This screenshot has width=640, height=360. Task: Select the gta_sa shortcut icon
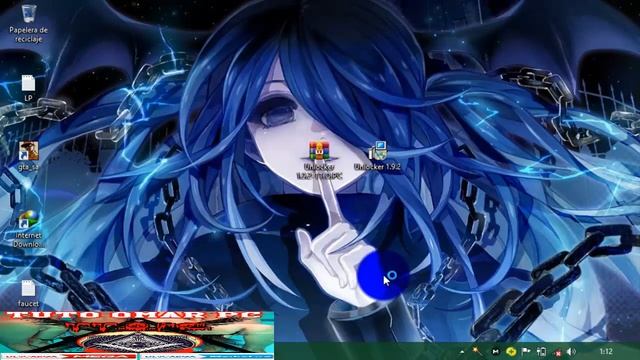tap(28, 156)
